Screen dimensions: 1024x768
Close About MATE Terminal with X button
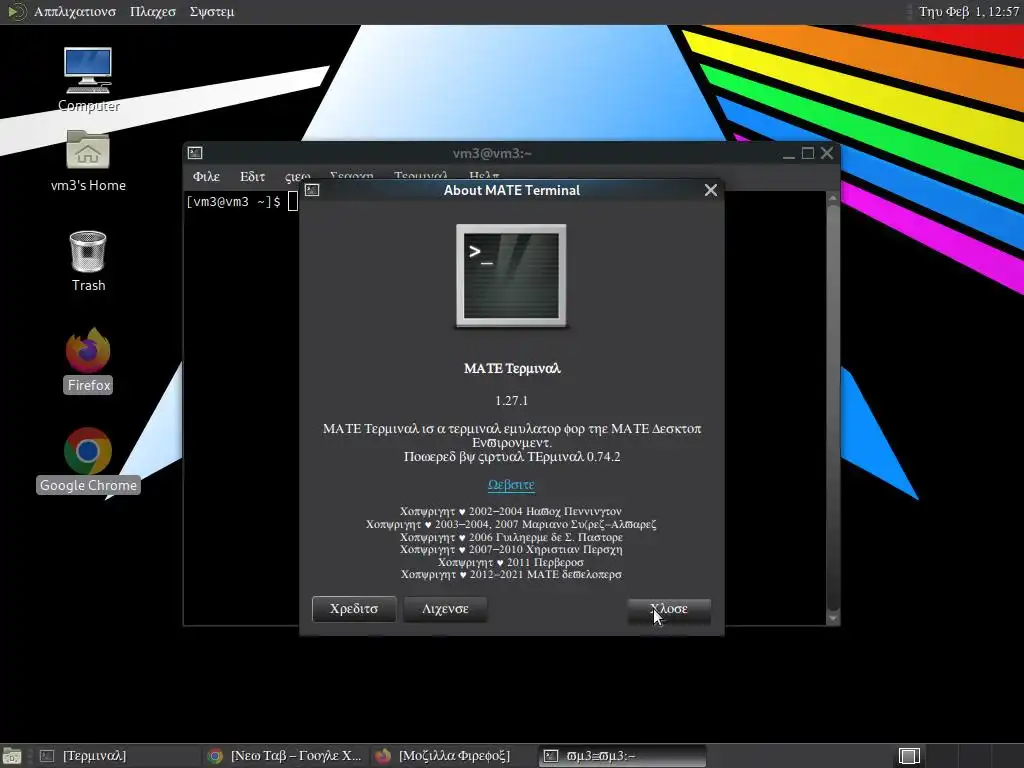711,190
